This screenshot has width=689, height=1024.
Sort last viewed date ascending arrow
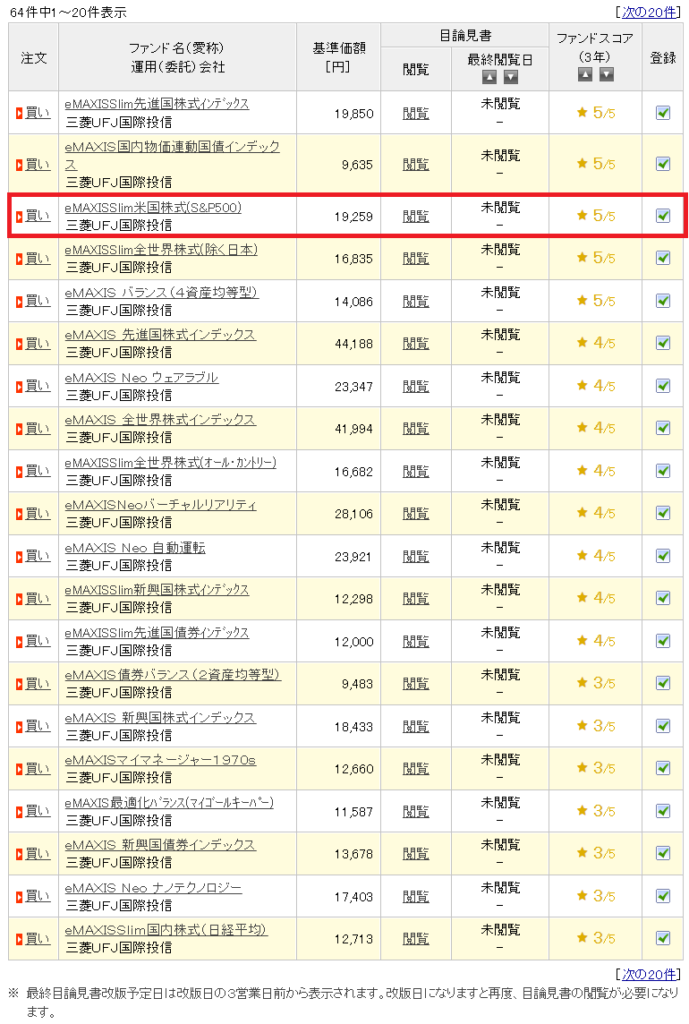pos(489,77)
